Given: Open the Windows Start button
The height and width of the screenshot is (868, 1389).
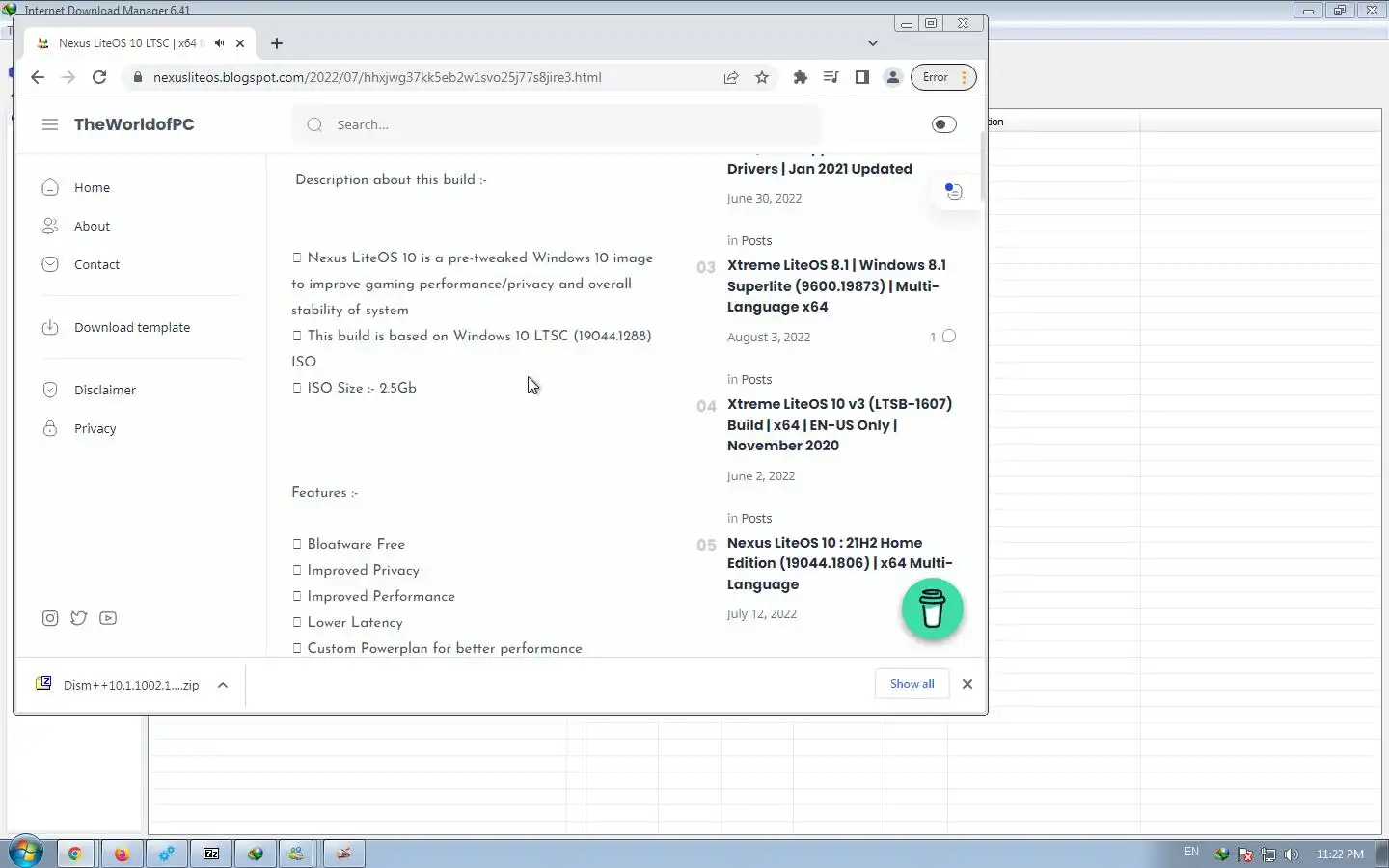Looking at the screenshot, I should [x=26, y=853].
